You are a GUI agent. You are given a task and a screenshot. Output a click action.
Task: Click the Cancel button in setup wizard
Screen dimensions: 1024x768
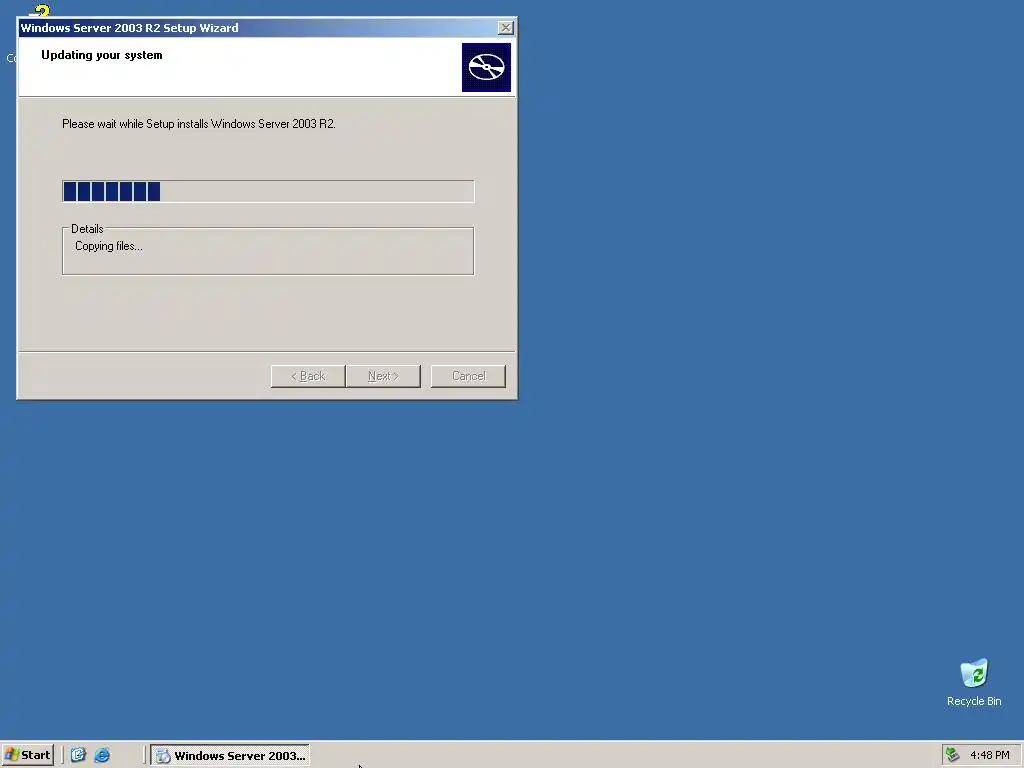[x=468, y=376]
